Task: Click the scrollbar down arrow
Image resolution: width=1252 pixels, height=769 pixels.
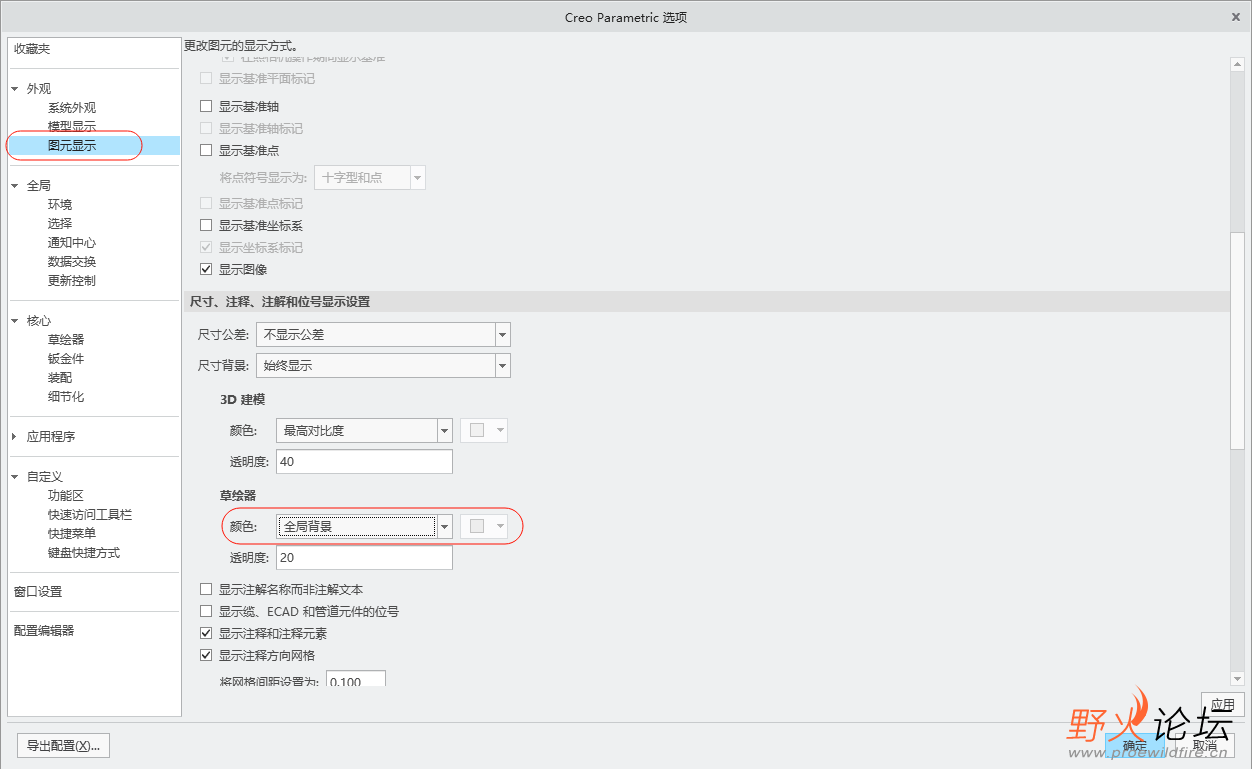Action: click(1238, 679)
